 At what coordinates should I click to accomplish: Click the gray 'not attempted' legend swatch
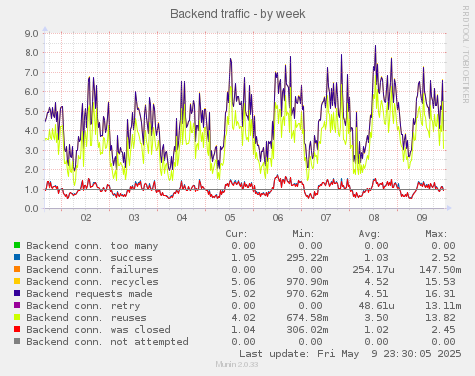tap(17, 341)
